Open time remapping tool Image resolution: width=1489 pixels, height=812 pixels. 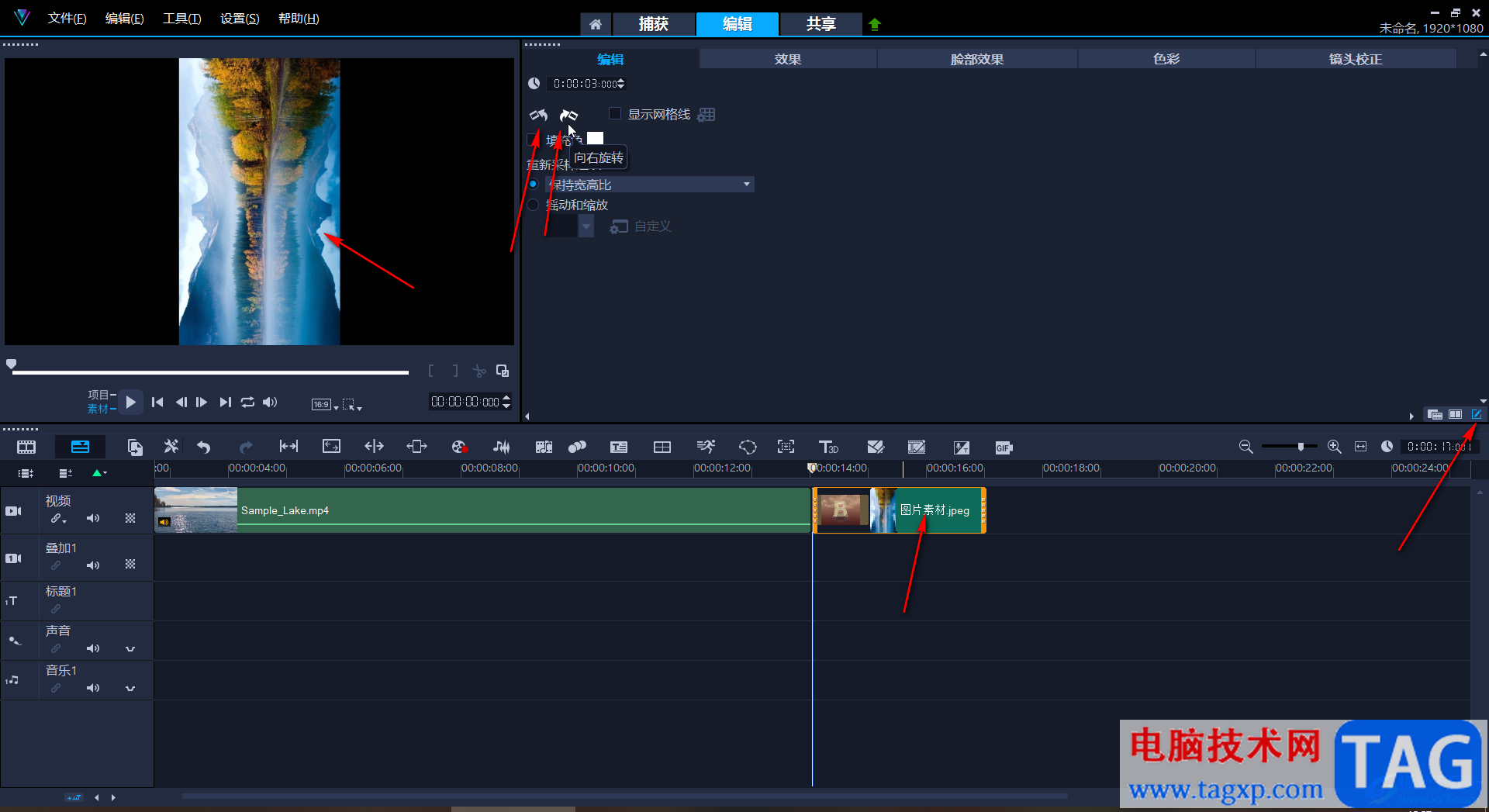click(x=706, y=447)
